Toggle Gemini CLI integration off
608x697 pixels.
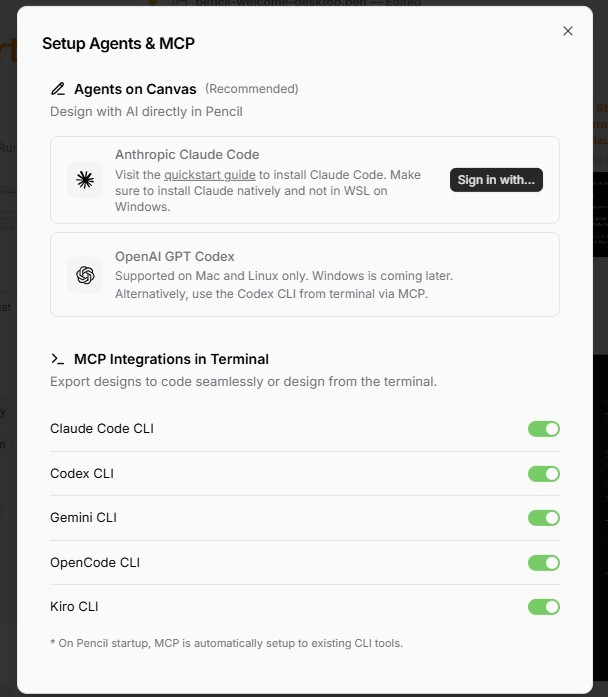click(x=544, y=518)
